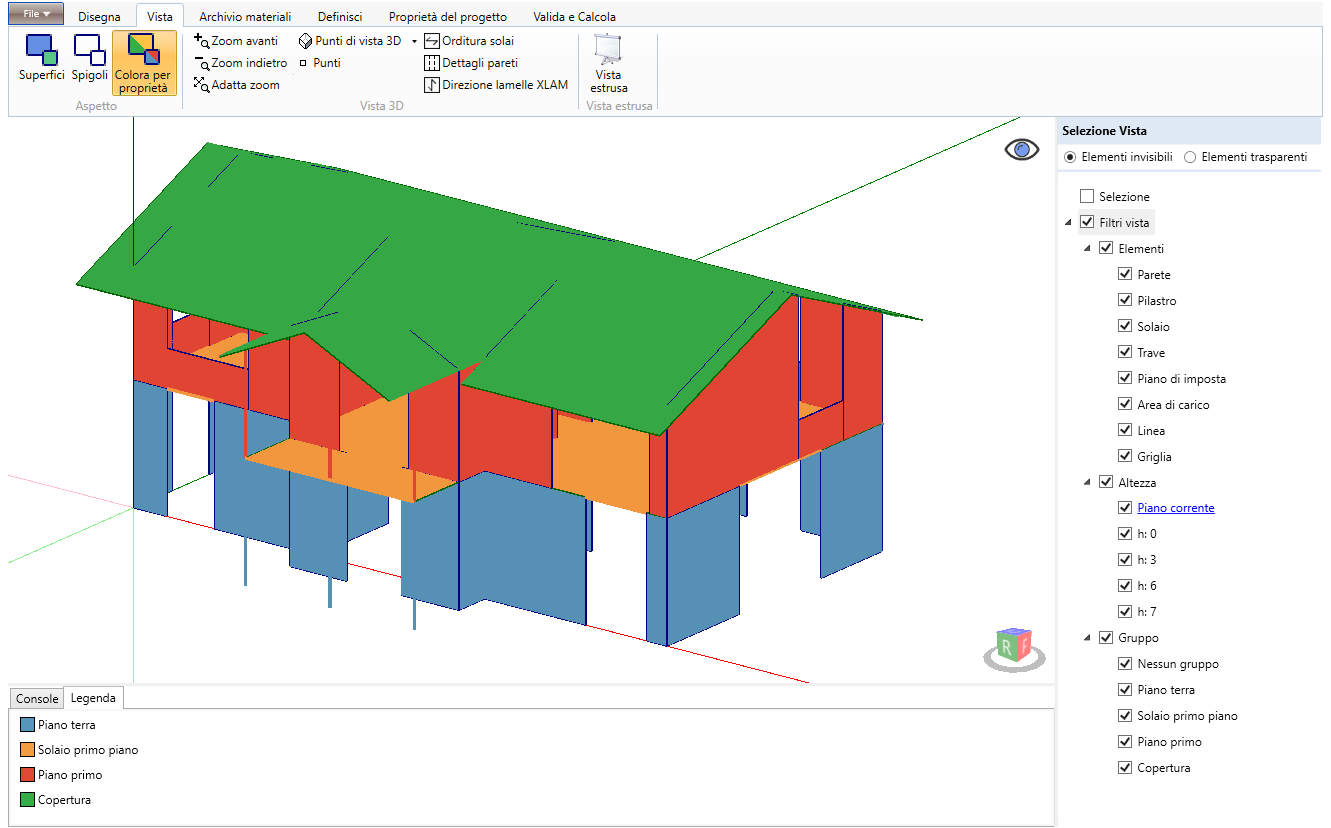Switch to the Definisci tab
The height and width of the screenshot is (828, 1331).
click(x=340, y=16)
